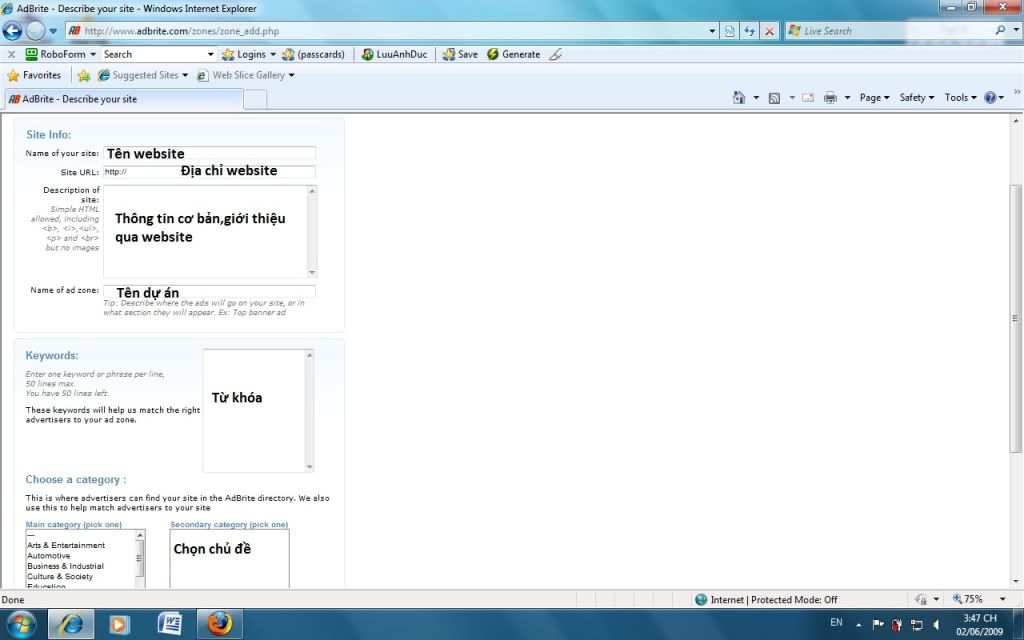Expand the zoom level dropdown arrow
Viewport: 1024px width, 640px height.
tap(1002, 599)
